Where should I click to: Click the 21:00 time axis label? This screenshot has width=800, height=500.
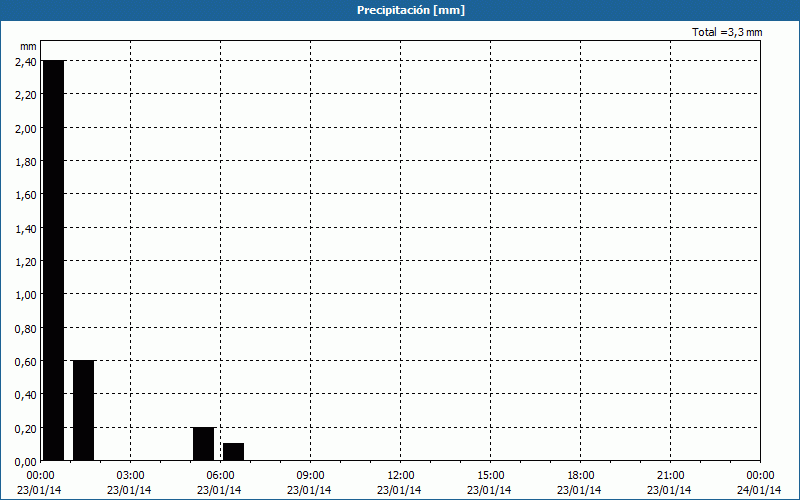pos(670,476)
